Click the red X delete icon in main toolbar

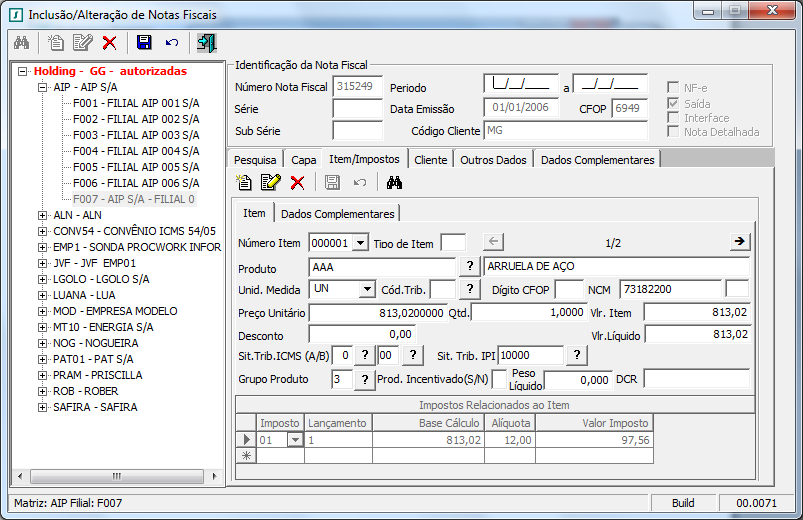coord(109,42)
